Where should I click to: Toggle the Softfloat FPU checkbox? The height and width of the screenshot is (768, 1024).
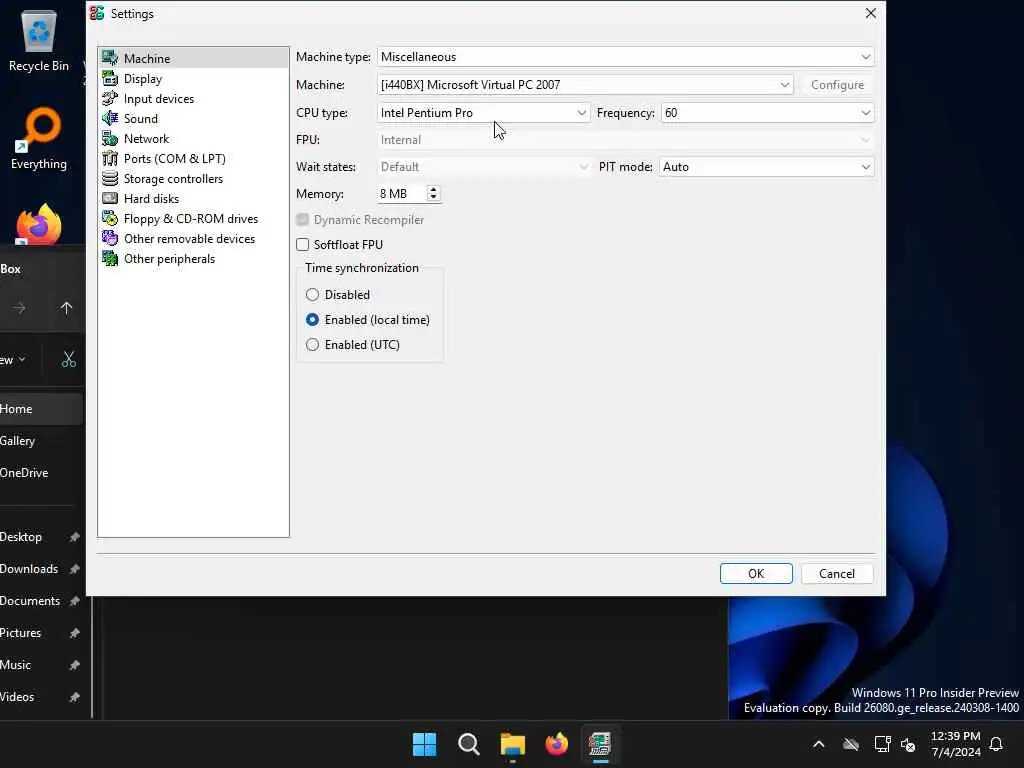point(302,245)
